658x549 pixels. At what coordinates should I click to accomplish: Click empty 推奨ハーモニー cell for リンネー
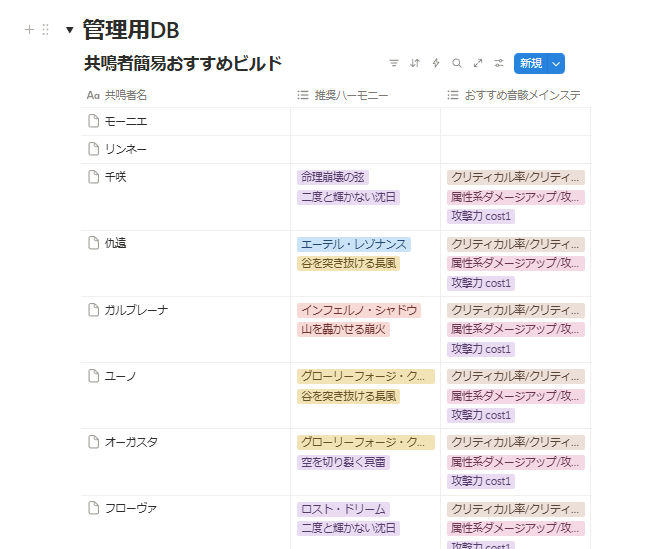[365, 149]
